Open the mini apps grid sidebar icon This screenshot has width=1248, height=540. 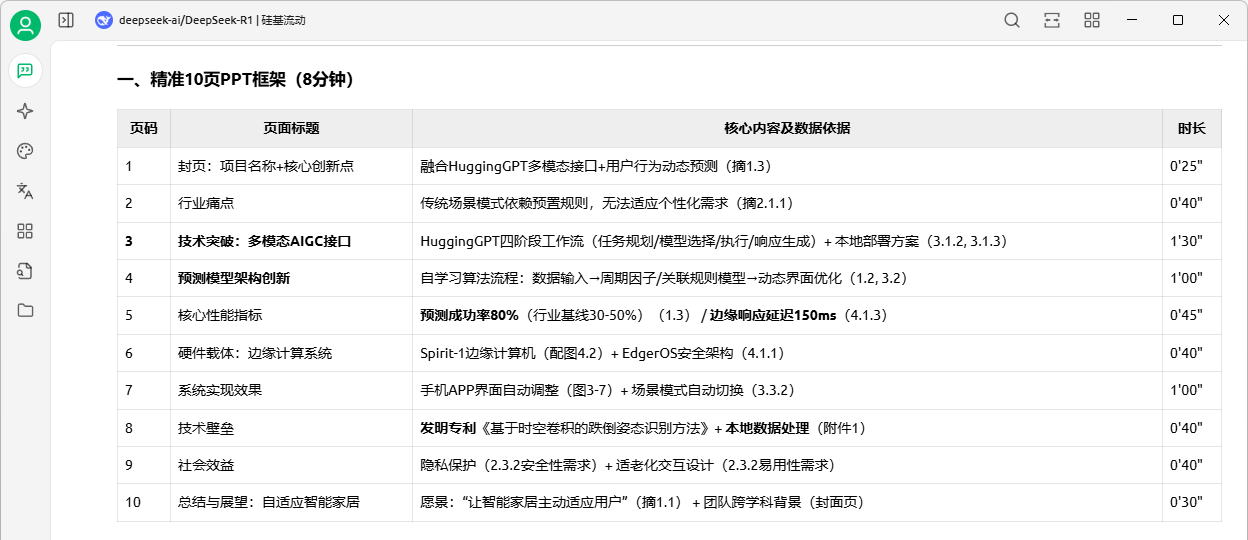click(26, 231)
